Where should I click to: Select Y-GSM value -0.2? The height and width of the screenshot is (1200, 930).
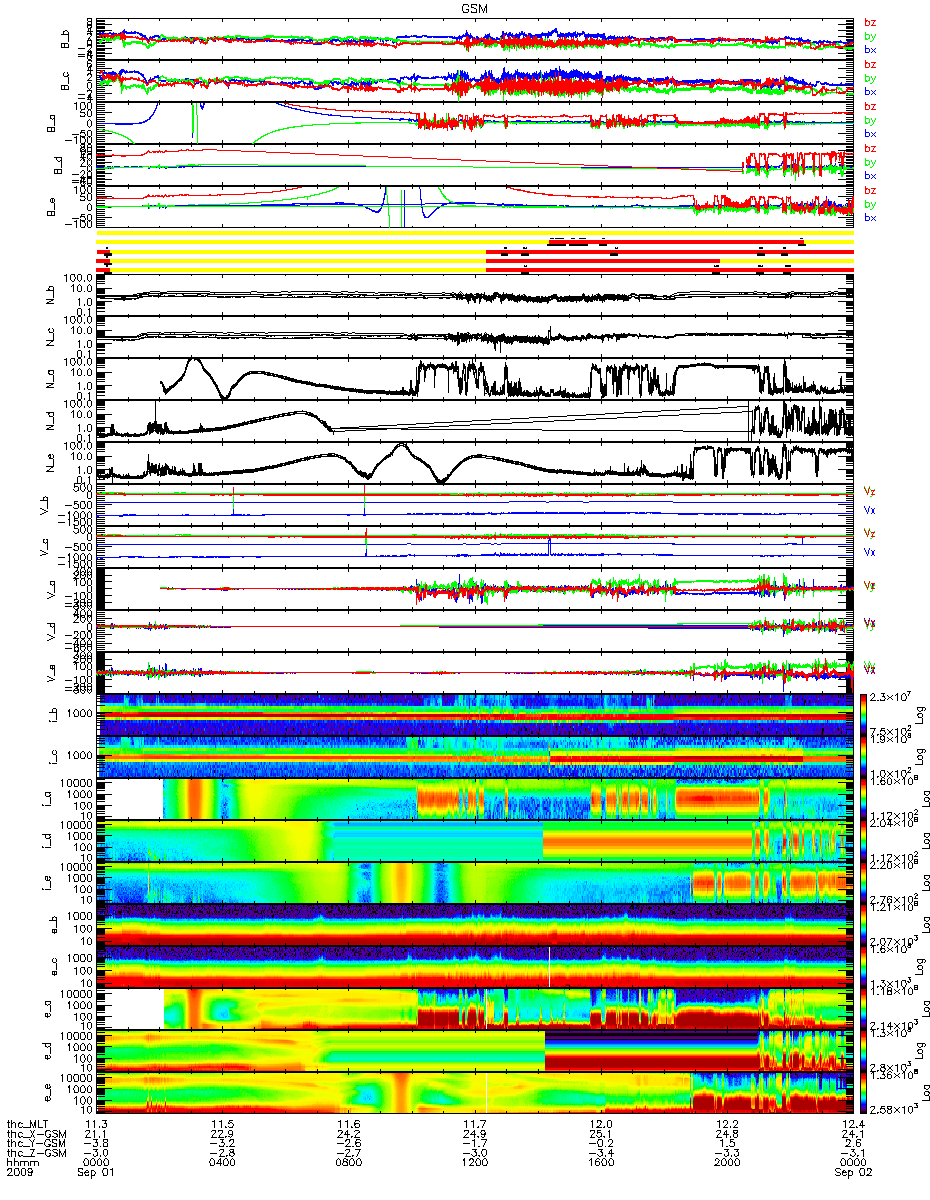(599, 1144)
